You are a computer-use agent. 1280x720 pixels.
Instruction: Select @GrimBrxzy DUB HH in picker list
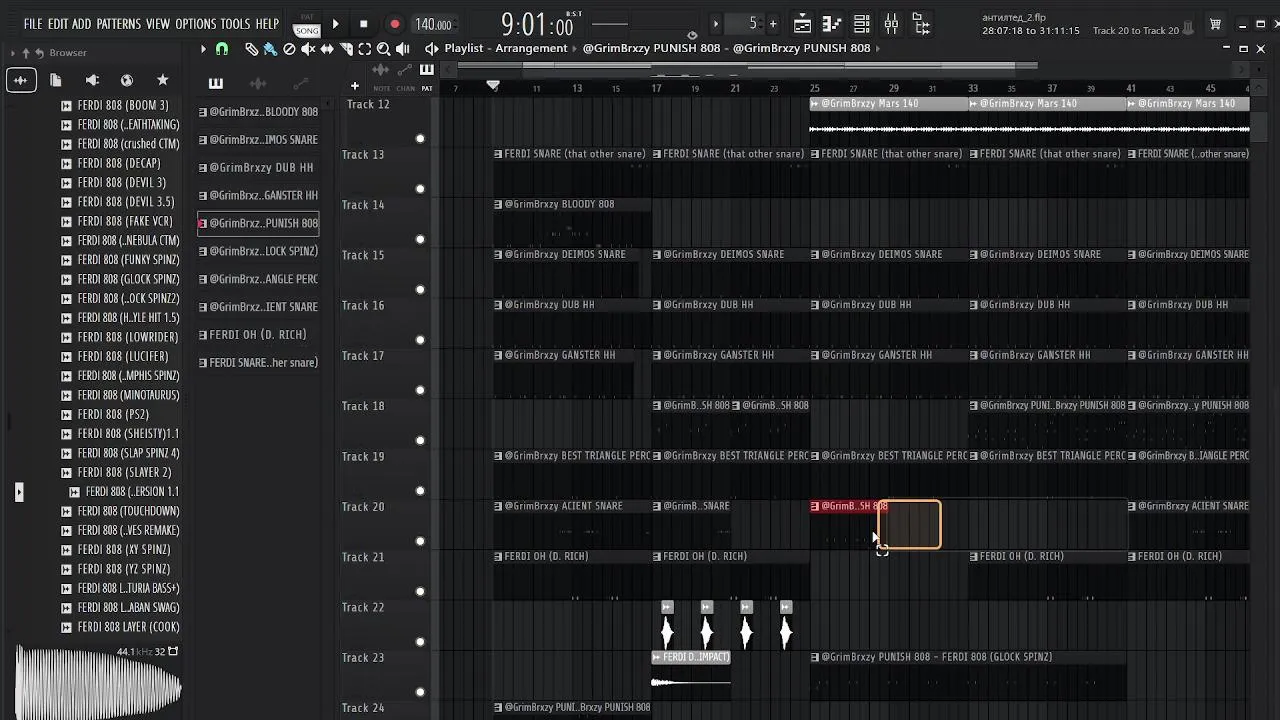click(258, 167)
